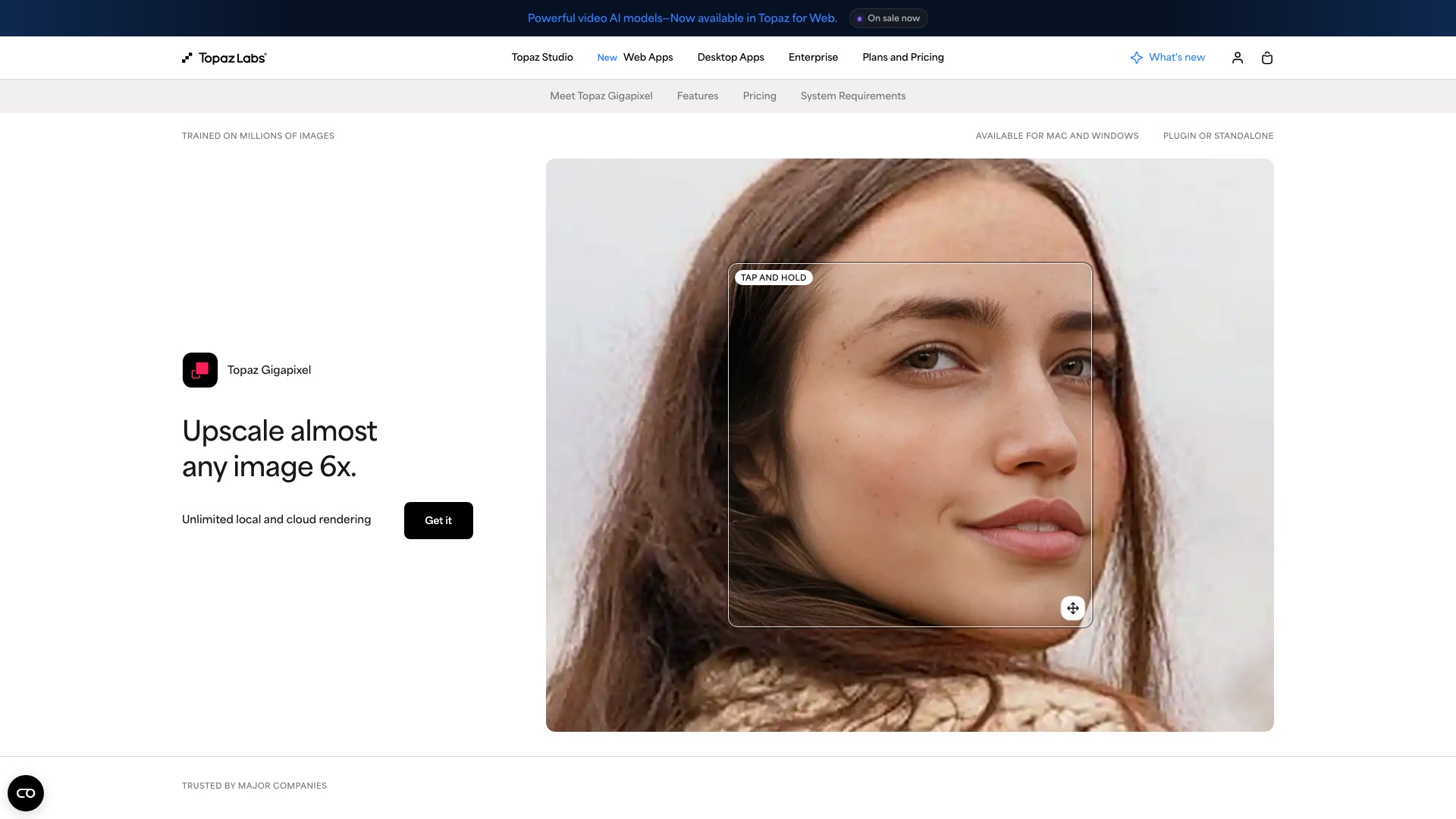This screenshot has height=819, width=1456.
Task: Click the TAP AND HOLD label
Action: (773, 278)
